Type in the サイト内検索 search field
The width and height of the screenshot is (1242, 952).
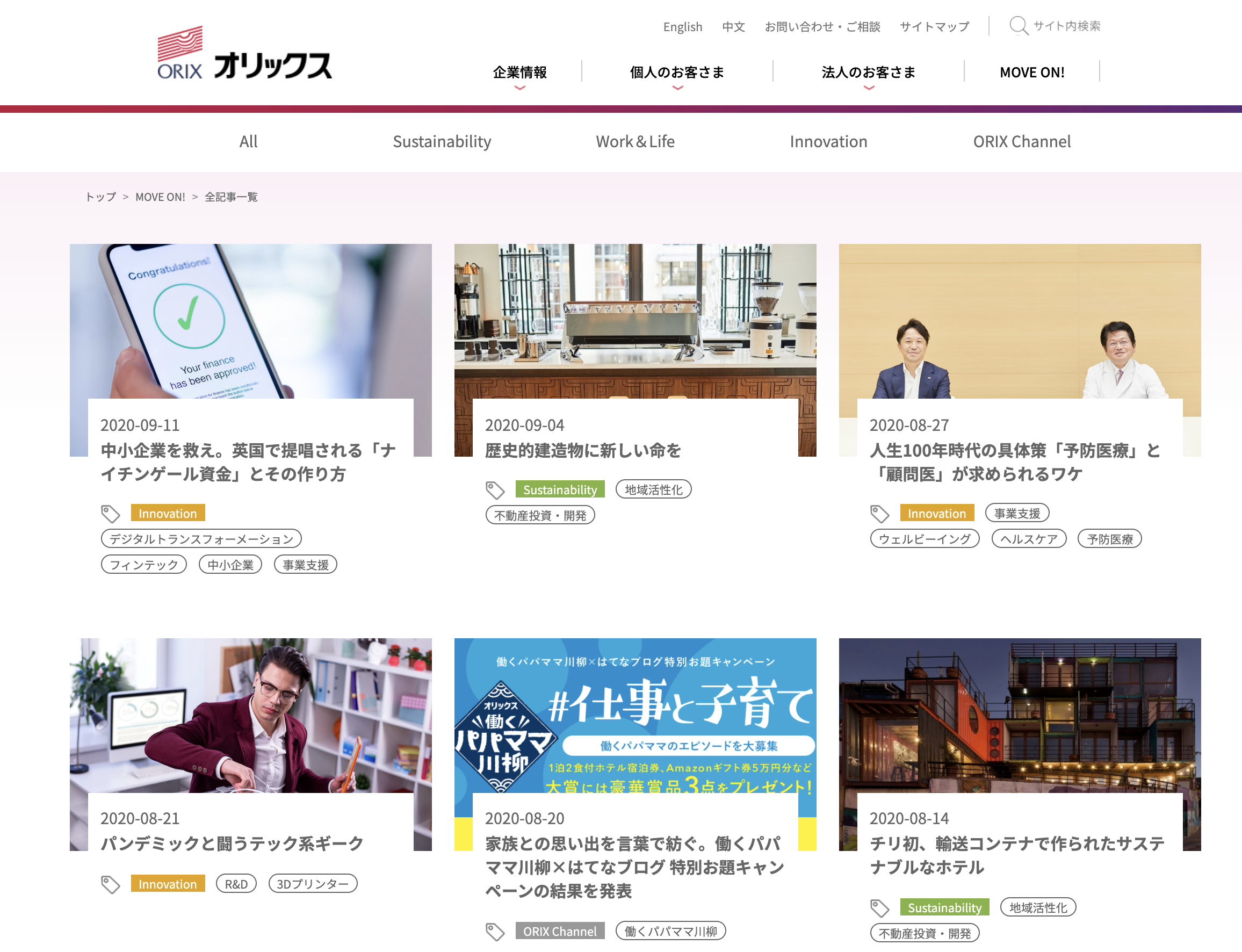pyautogui.click(x=1066, y=26)
